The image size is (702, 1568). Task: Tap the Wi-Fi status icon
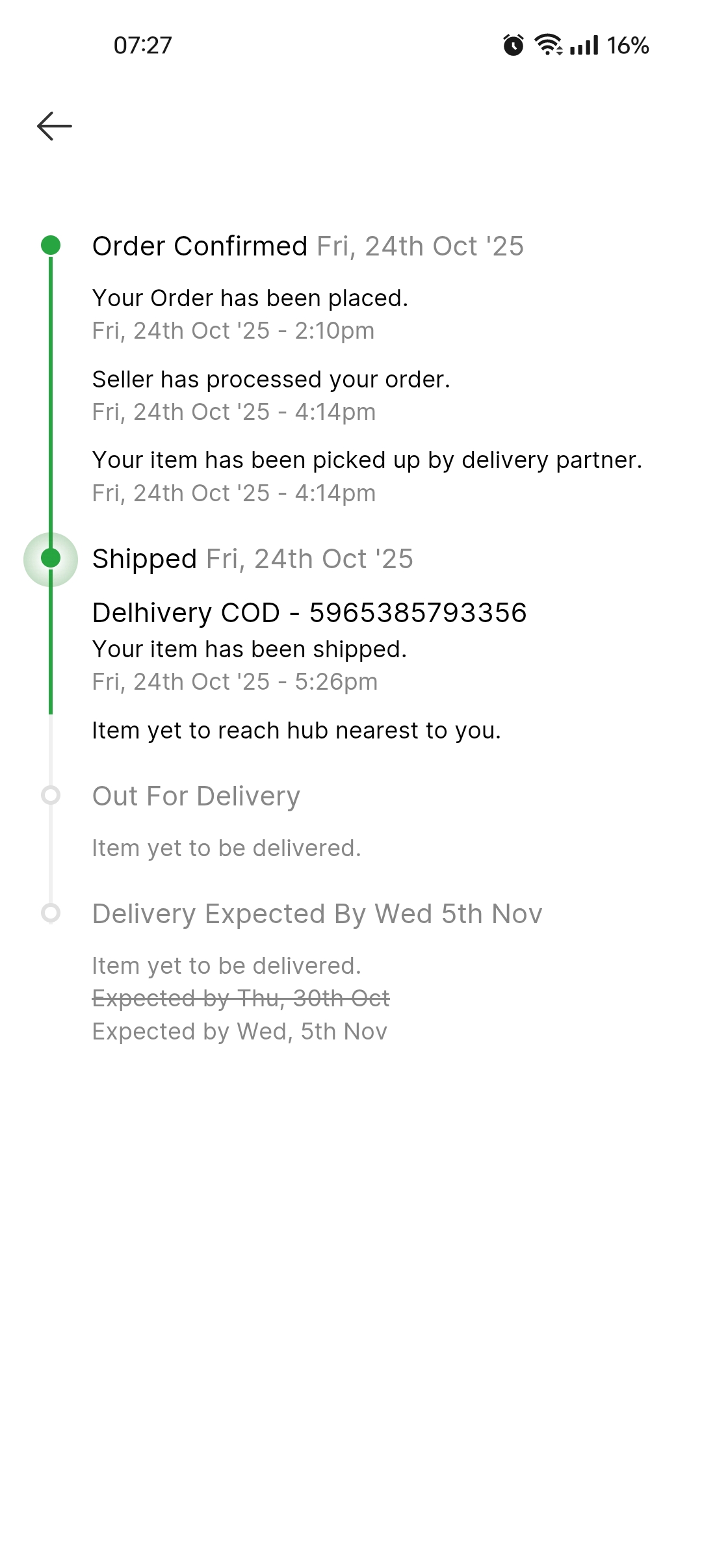click(x=548, y=45)
